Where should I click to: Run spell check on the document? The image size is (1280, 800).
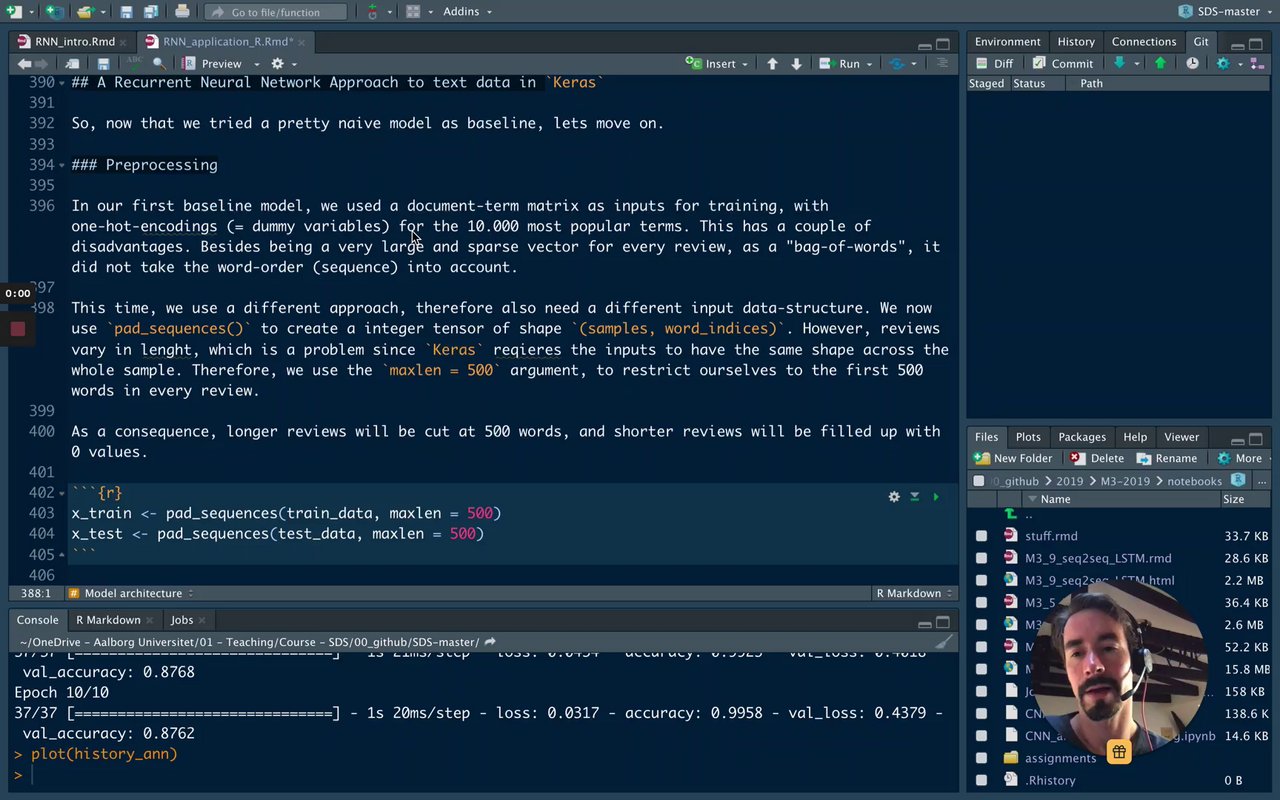pos(135,64)
